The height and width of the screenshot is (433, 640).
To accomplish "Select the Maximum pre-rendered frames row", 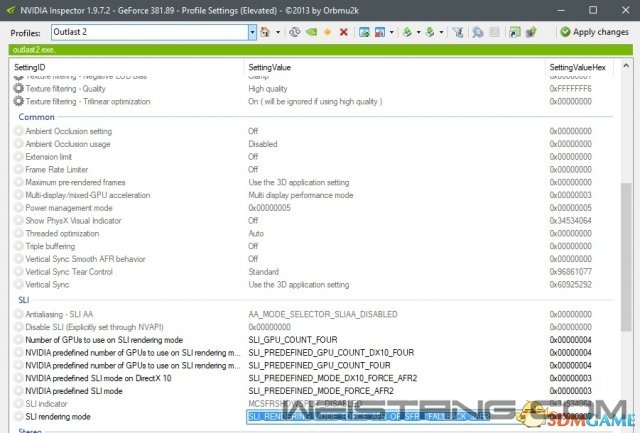I will pyautogui.click(x=313, y=182).
